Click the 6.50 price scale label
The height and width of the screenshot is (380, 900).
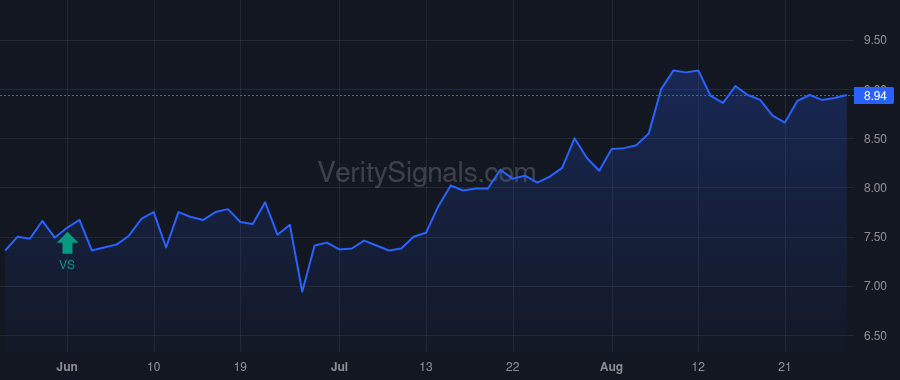874,336
